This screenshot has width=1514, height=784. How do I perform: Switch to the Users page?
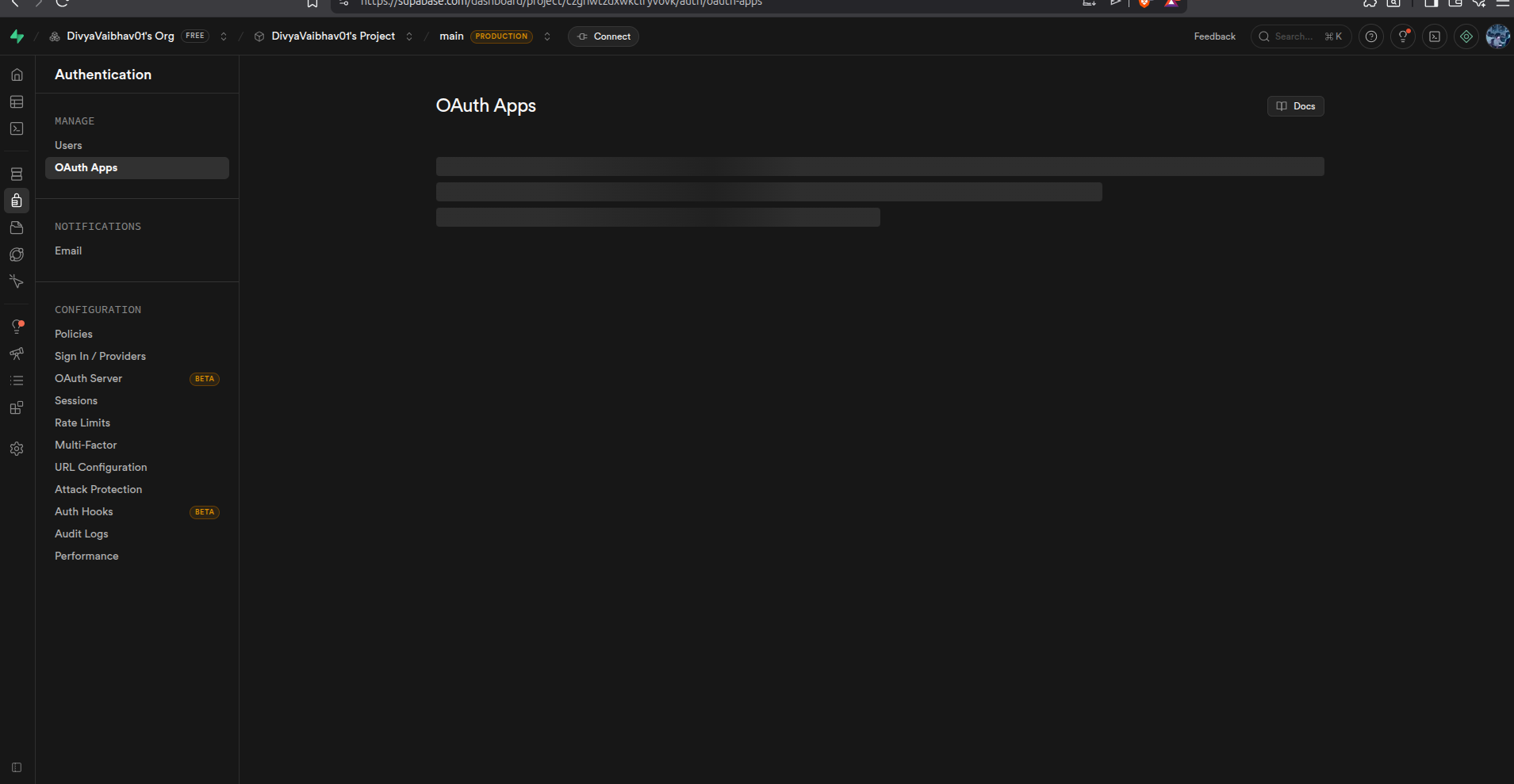click(68, 144)
